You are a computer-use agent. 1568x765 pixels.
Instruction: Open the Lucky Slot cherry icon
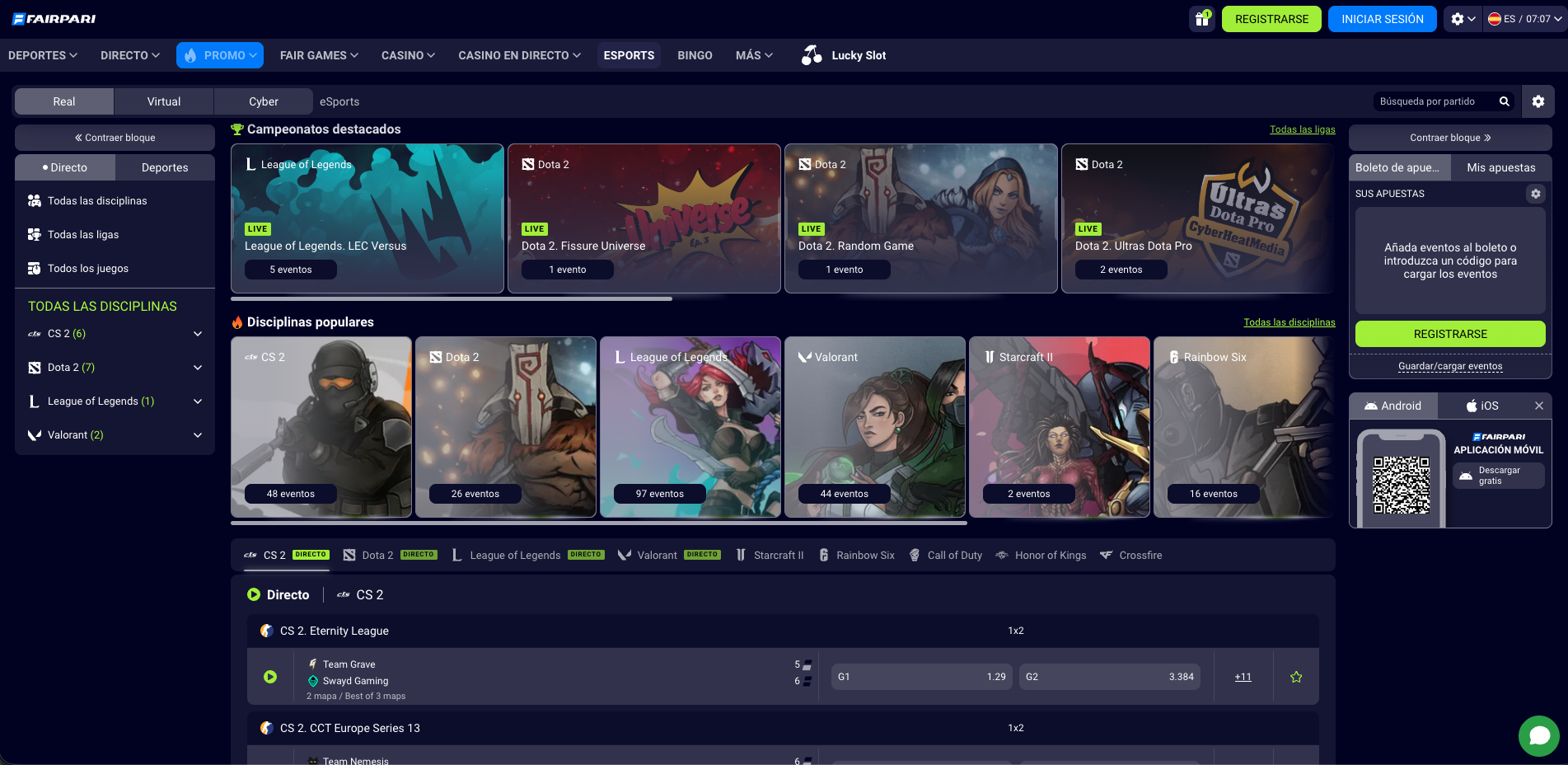[x=812, y=55]
